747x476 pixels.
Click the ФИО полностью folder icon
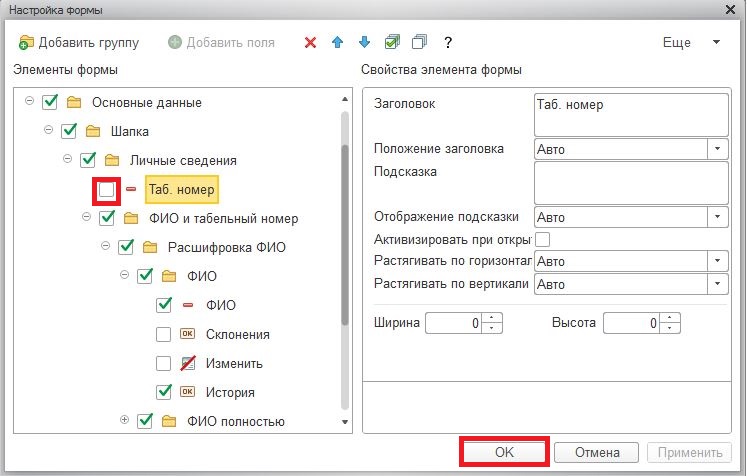pos(169,422)
